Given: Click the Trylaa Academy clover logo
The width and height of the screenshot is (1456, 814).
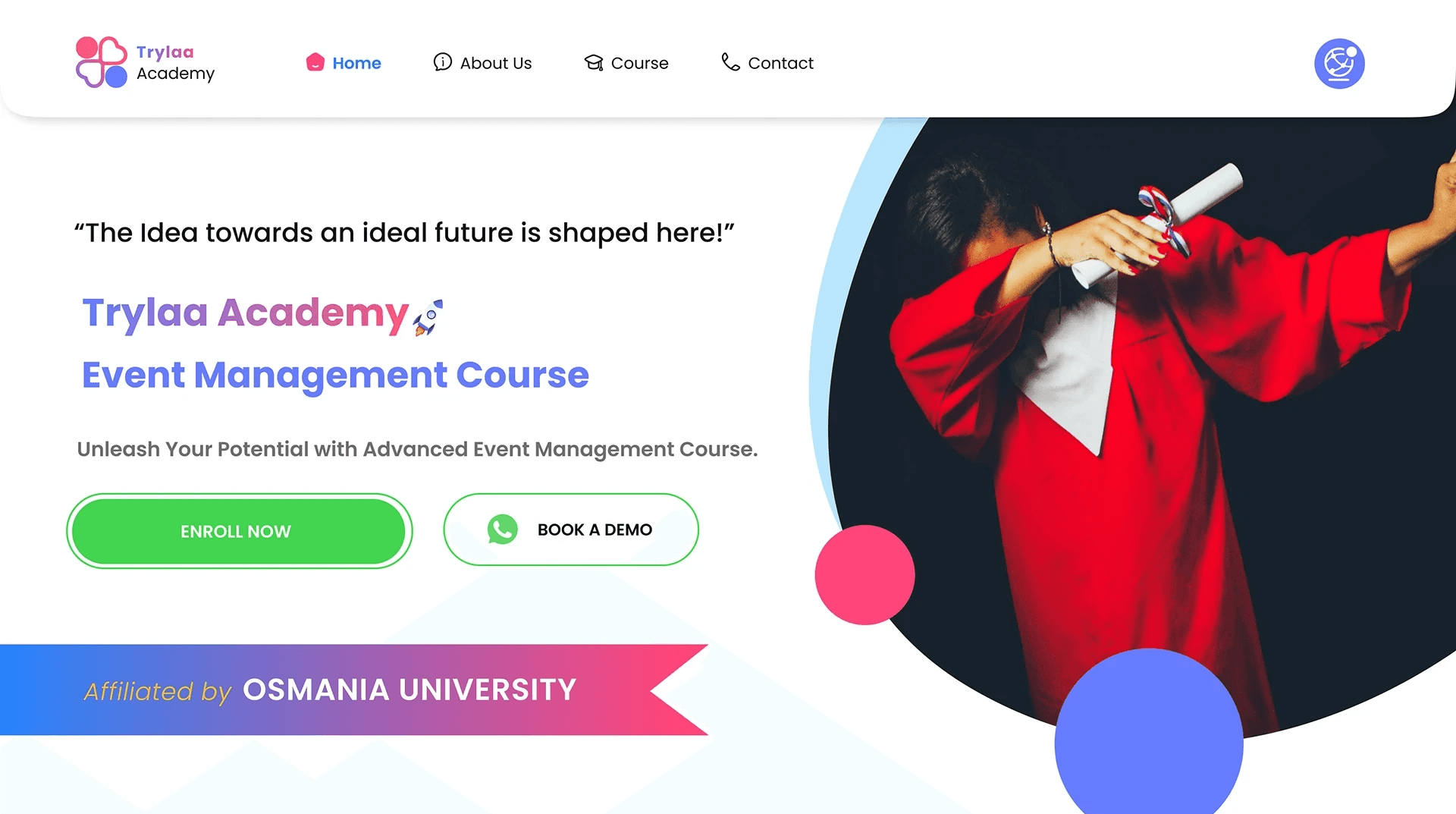Looking at the screenshot, I should coord(102,62).
